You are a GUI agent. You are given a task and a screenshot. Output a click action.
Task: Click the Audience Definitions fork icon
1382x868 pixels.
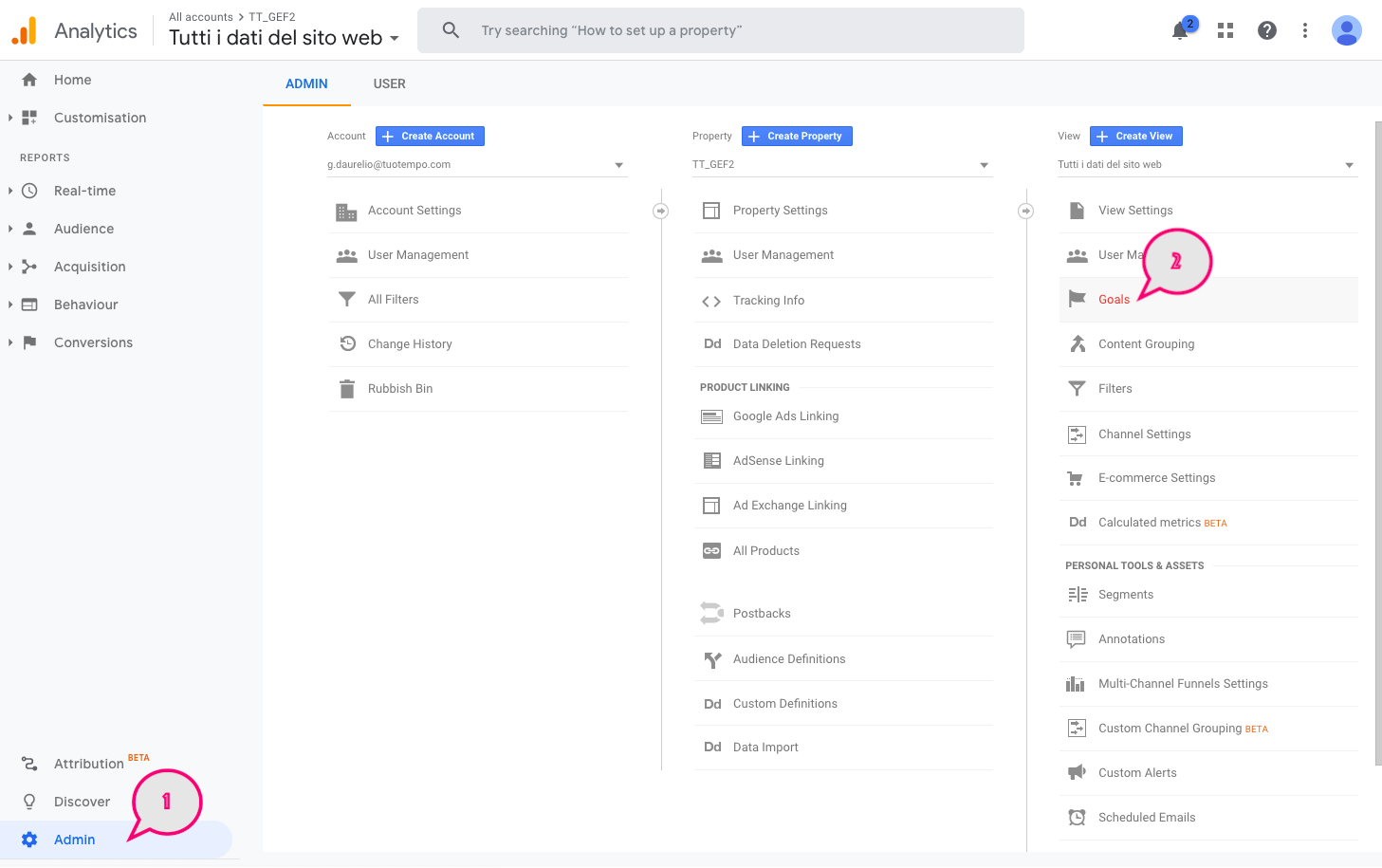[712, 659]
